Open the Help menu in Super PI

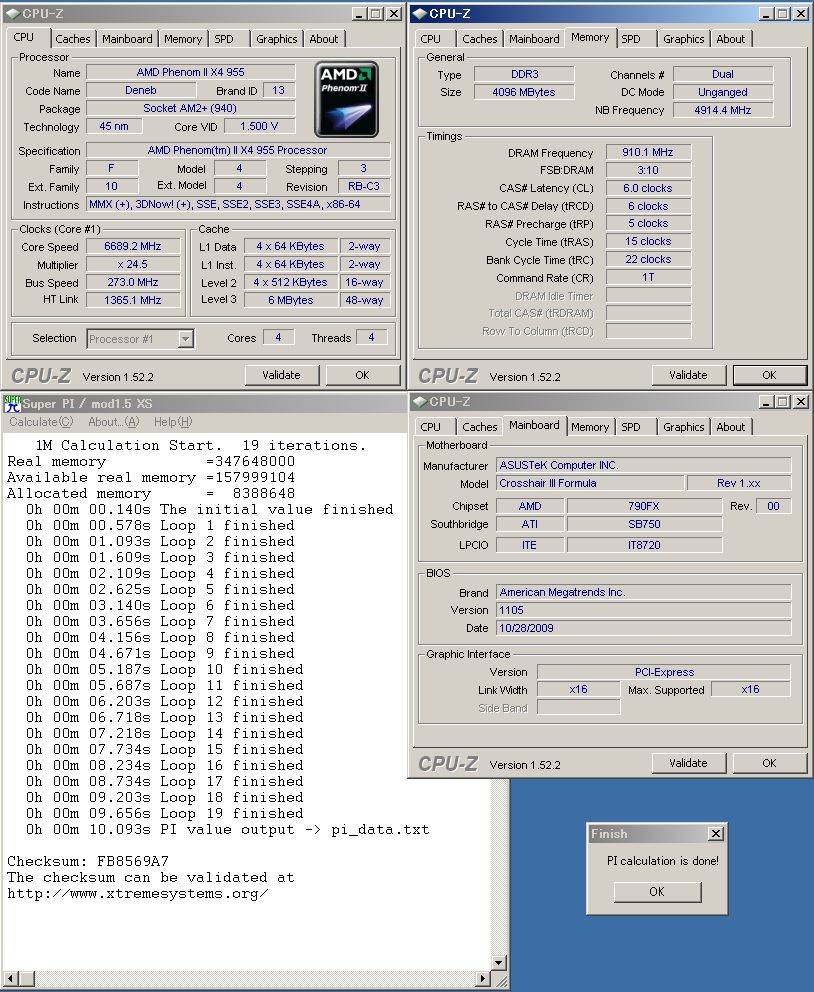[173, 422]
